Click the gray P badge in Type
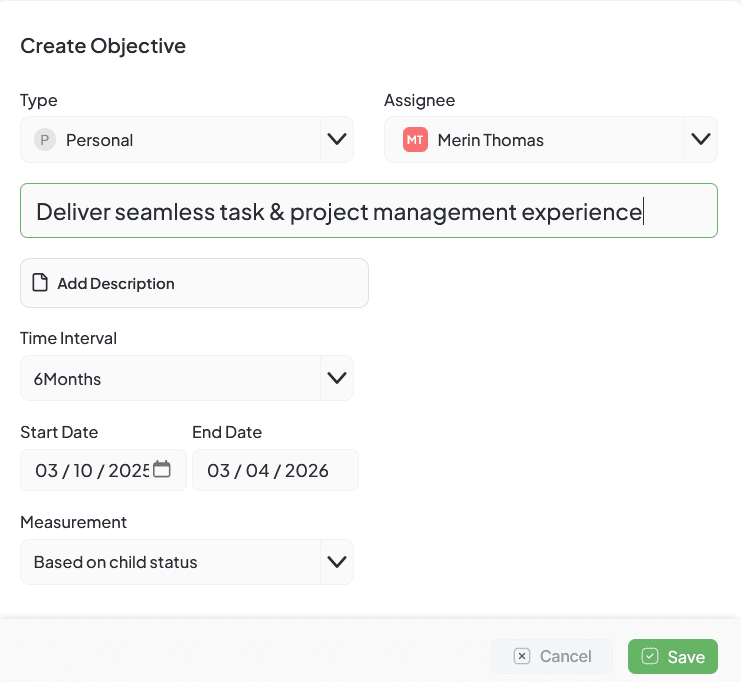The height and width of the screenshot is (682, 741). coord(44,140)
